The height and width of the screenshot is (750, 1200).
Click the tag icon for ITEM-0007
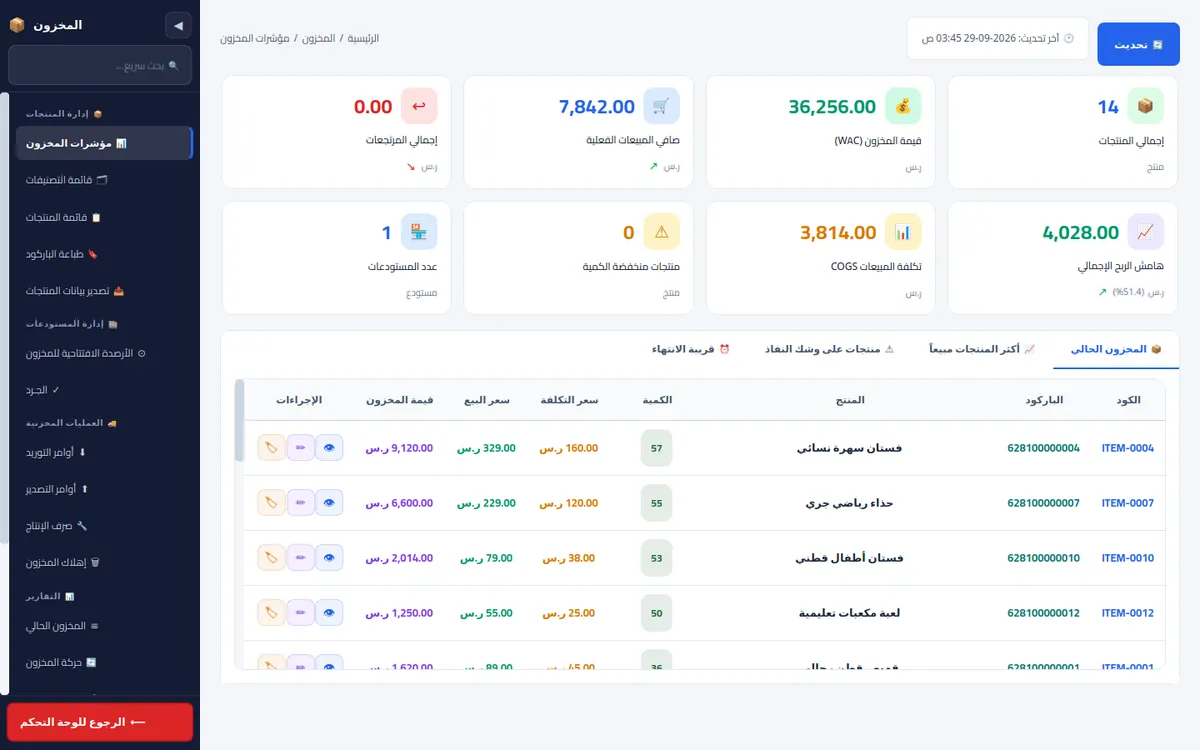coord(271,503)
